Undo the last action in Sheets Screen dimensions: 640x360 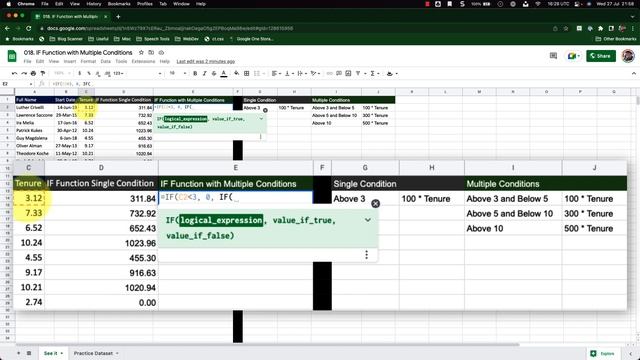[x=15, y=73]
